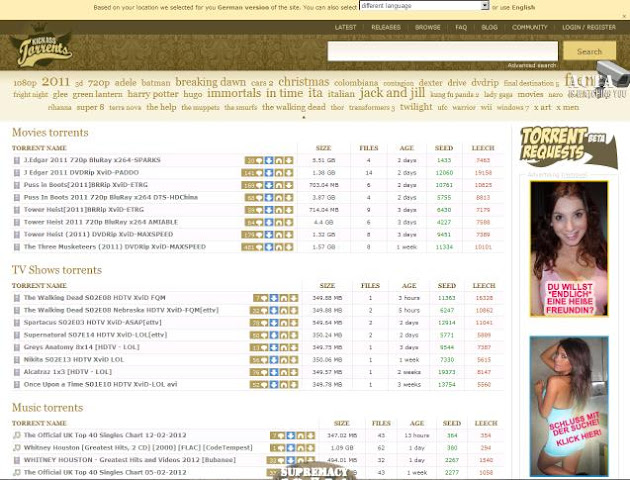This screenshot has height=480, width=630.
Task: Open 'The Three Musketeers (2011) DVDRip' torrent
Action: pos(115,247)
